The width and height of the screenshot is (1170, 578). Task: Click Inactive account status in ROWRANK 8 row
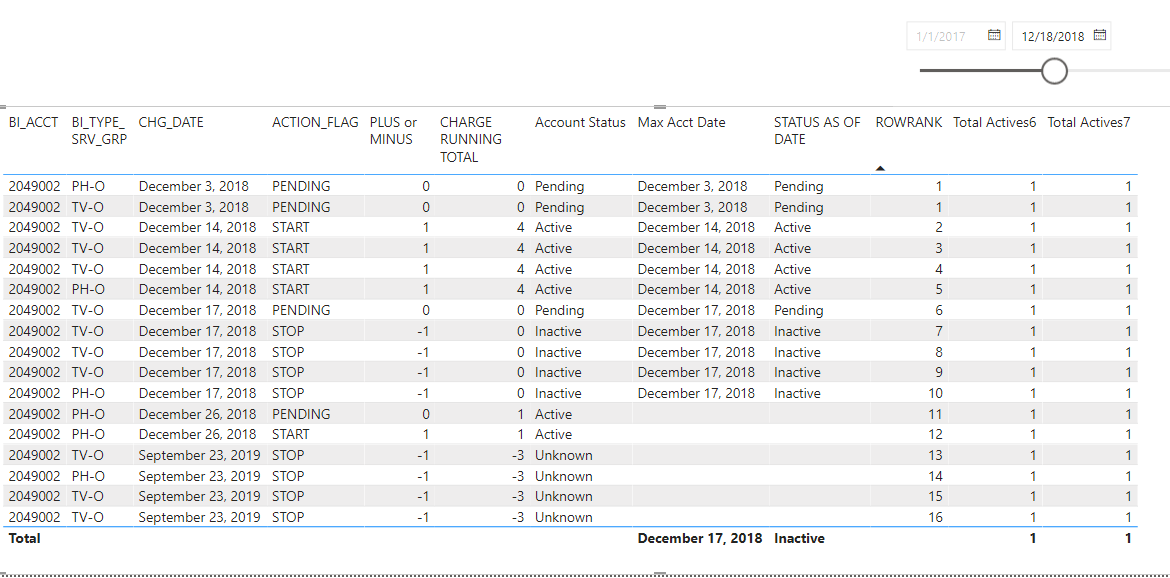point(558,351)
